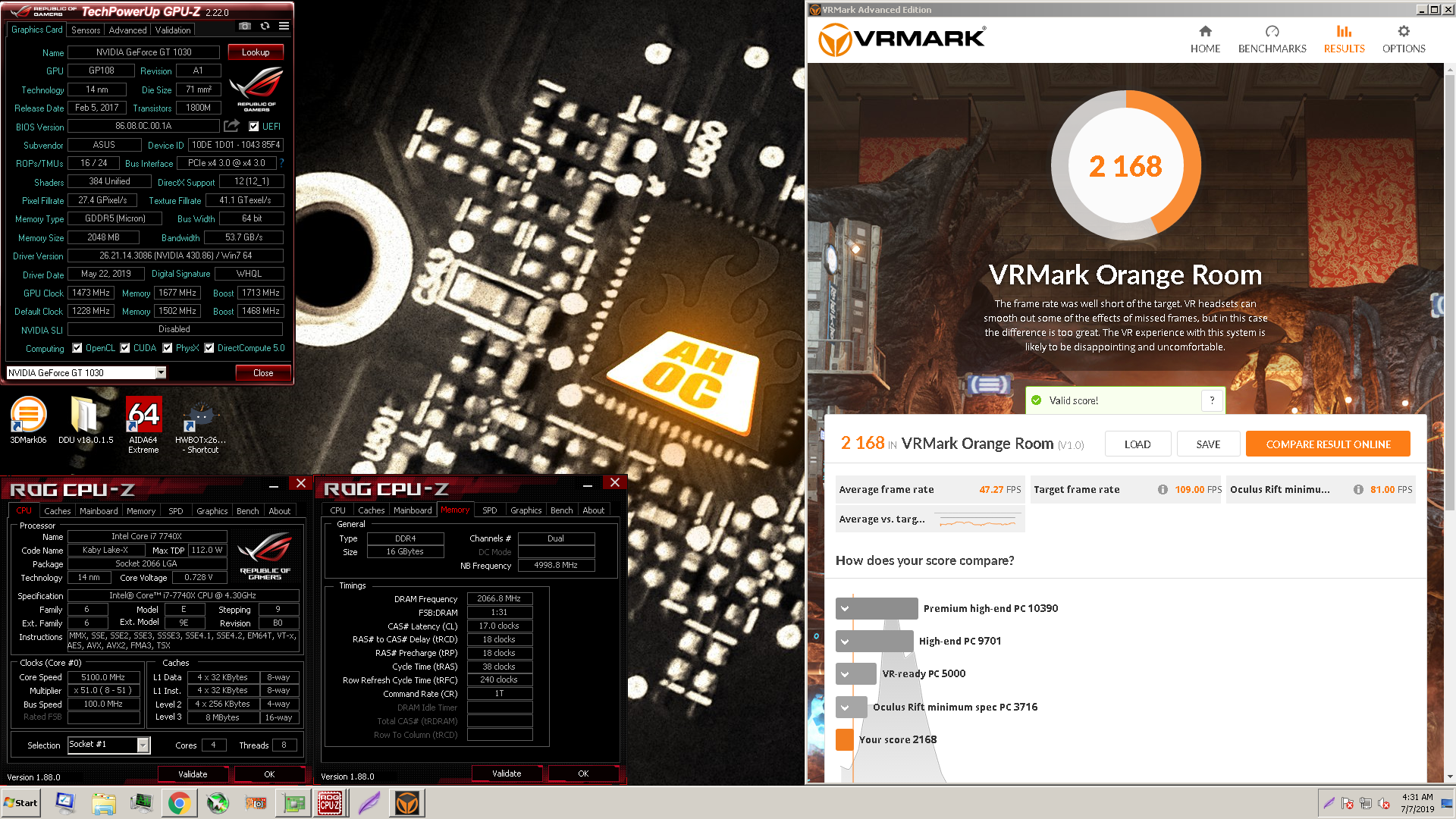1456x819 pixels.
Task: Click the VRMark vertical scrollbar down arrow
Action: click(1450, 777)
